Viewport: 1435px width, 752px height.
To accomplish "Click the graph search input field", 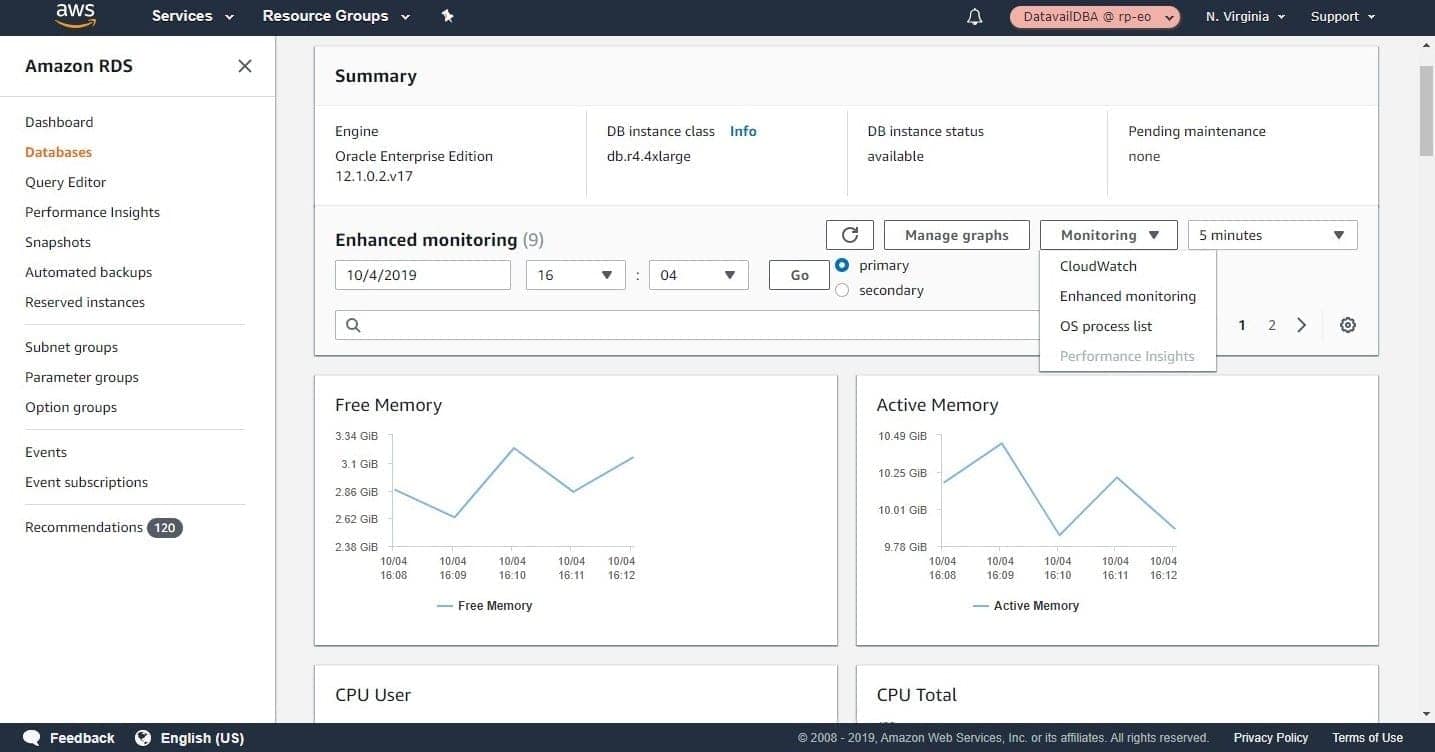I will coord(687,325).
